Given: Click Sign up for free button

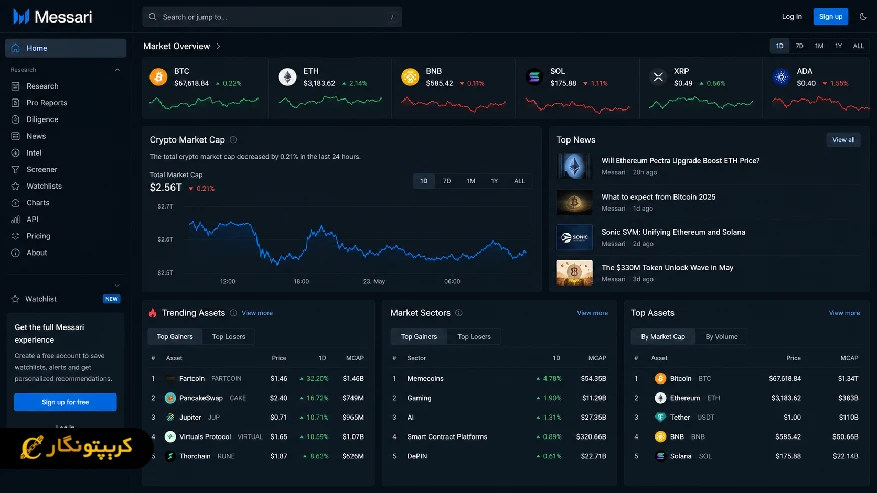Looking at the screenshot, I should coord(65,402).
